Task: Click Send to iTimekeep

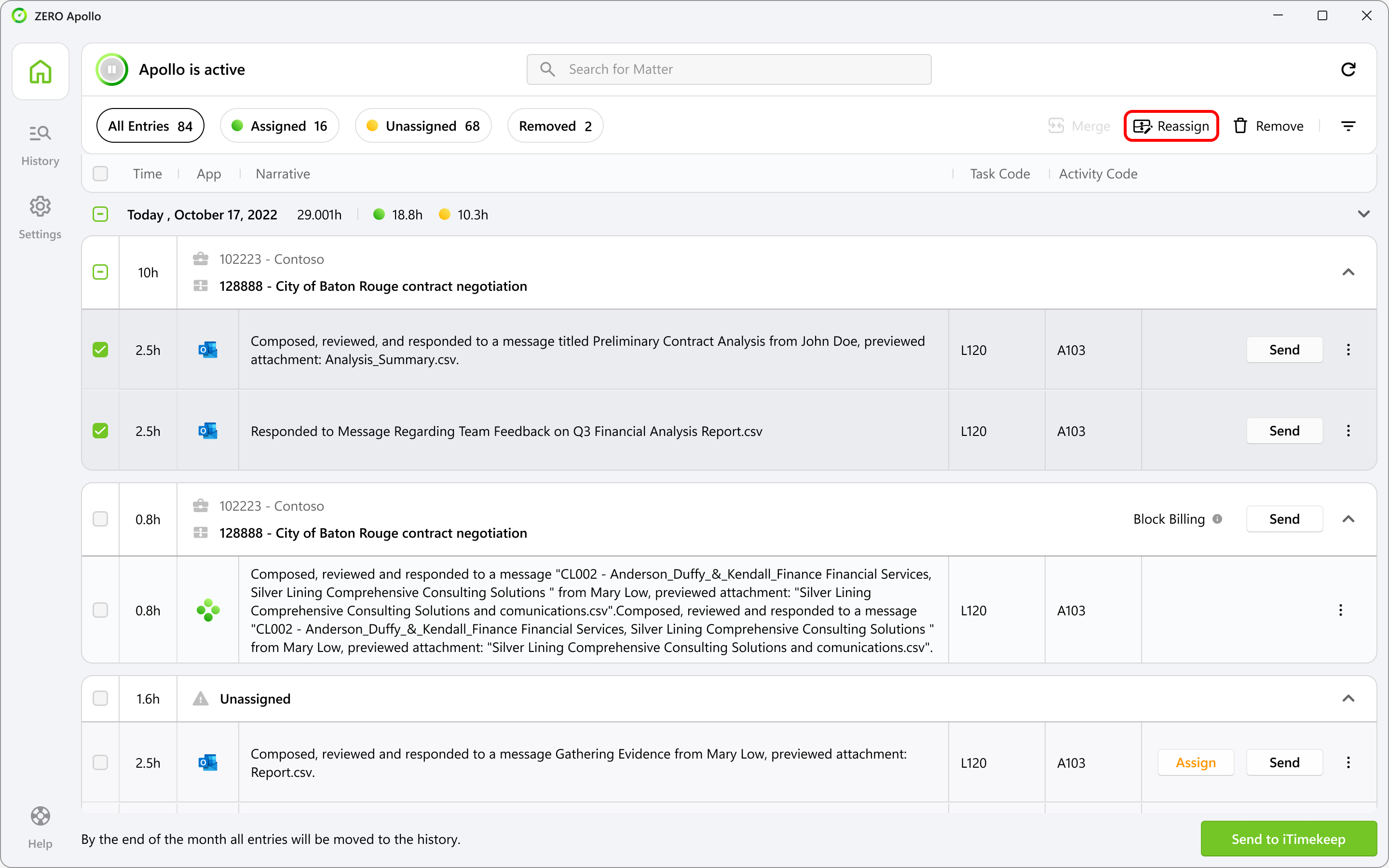Action: click(1289, 839)
